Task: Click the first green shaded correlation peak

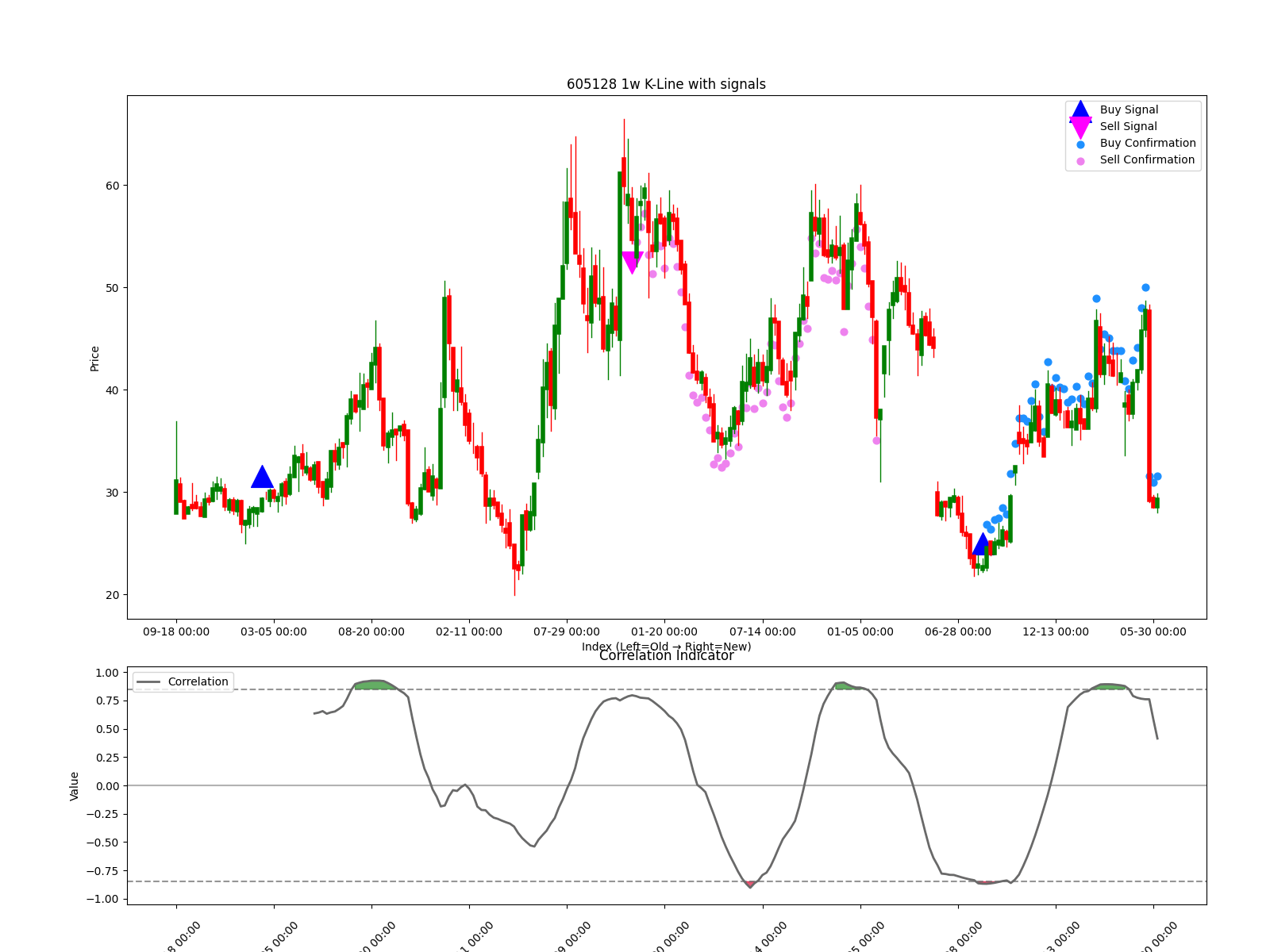Action: pos(375,685)
